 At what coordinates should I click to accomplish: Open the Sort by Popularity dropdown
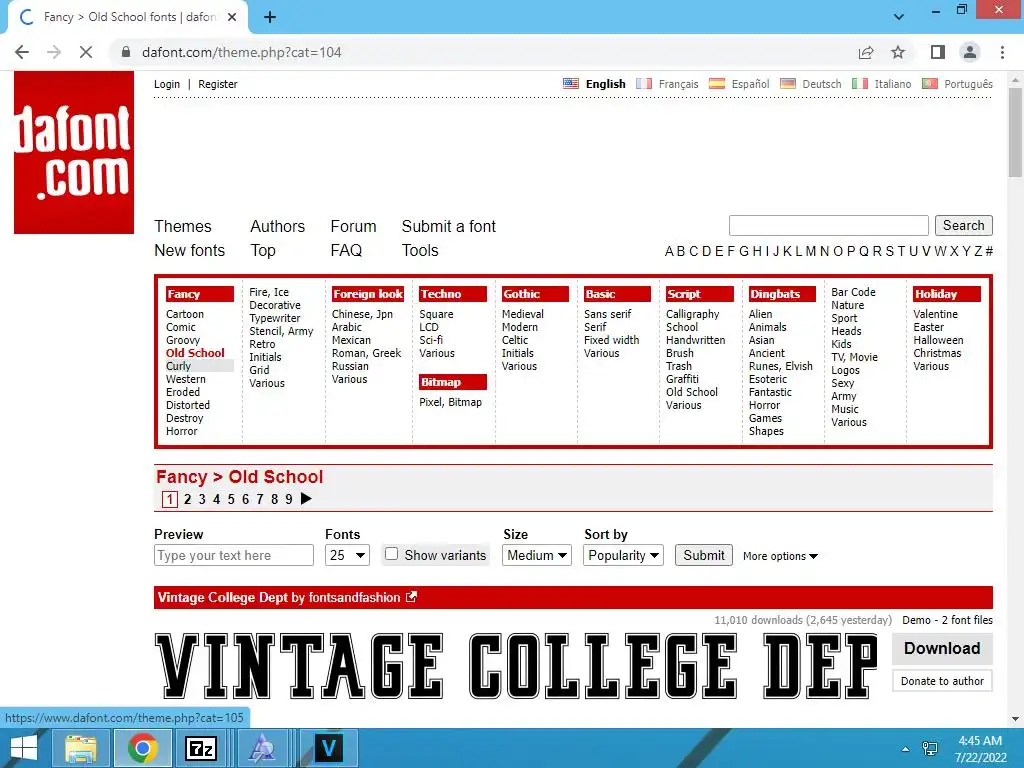[623, 555]
